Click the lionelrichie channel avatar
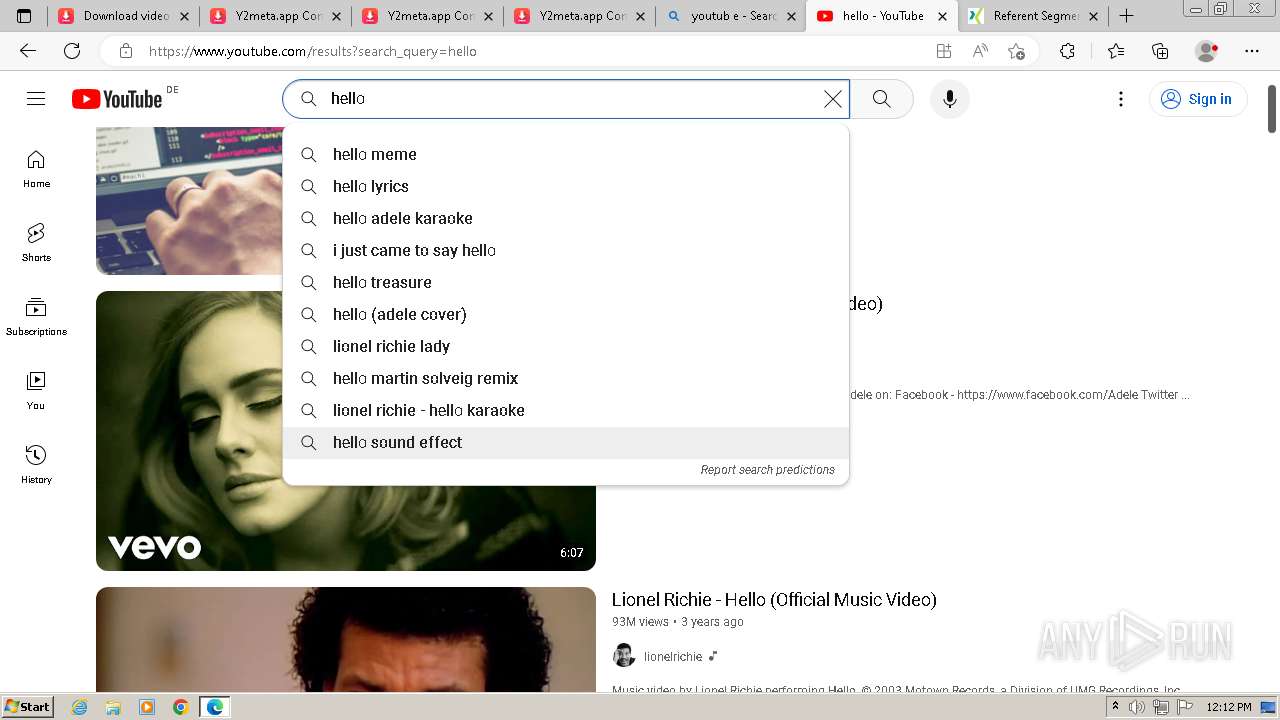 coord(624,656)
